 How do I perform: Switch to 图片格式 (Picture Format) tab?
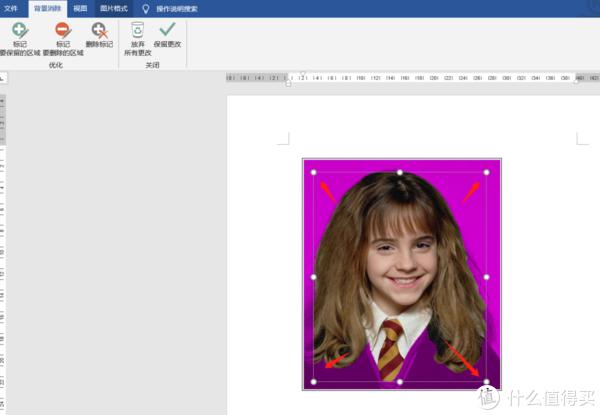pos(114,8)
